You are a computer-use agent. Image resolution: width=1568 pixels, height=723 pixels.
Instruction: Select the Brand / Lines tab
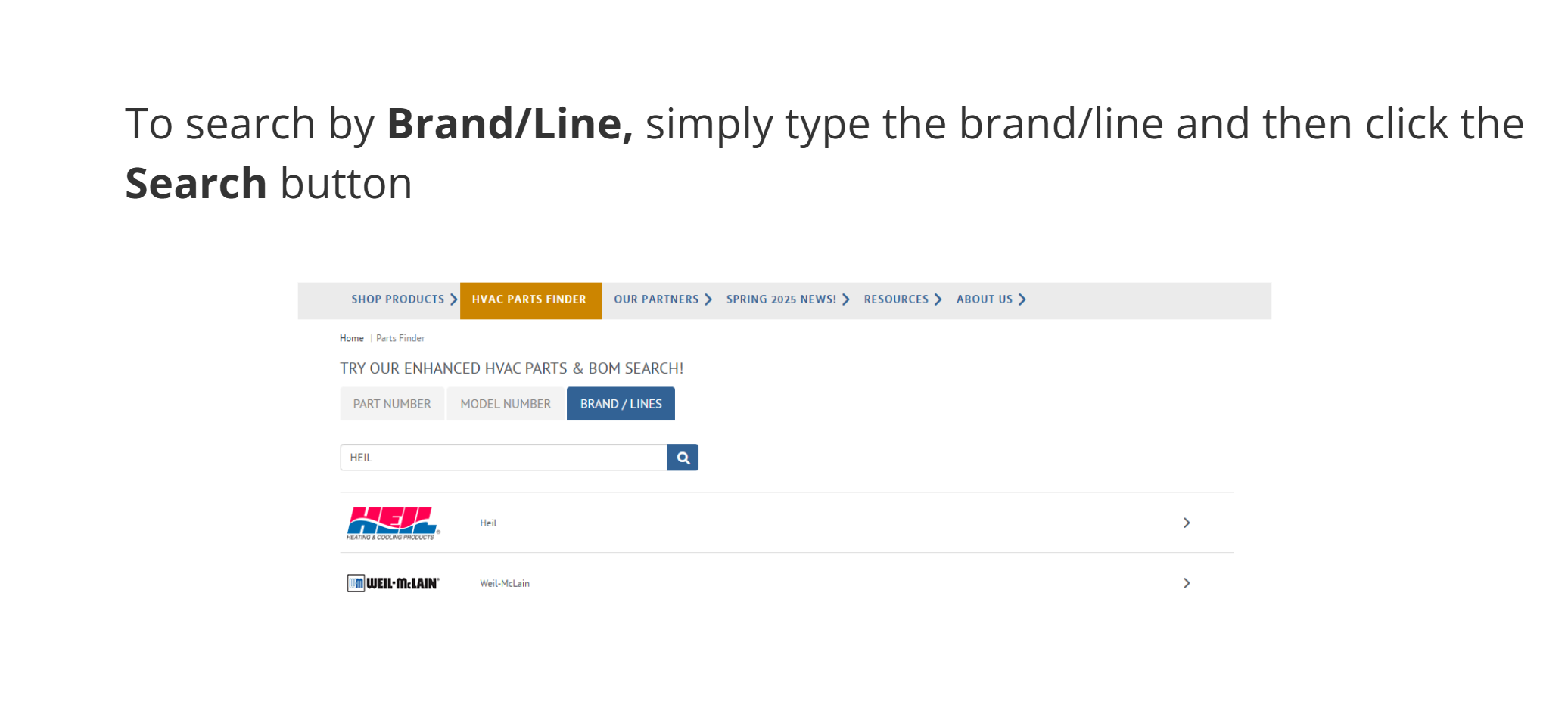click(621, 404)
